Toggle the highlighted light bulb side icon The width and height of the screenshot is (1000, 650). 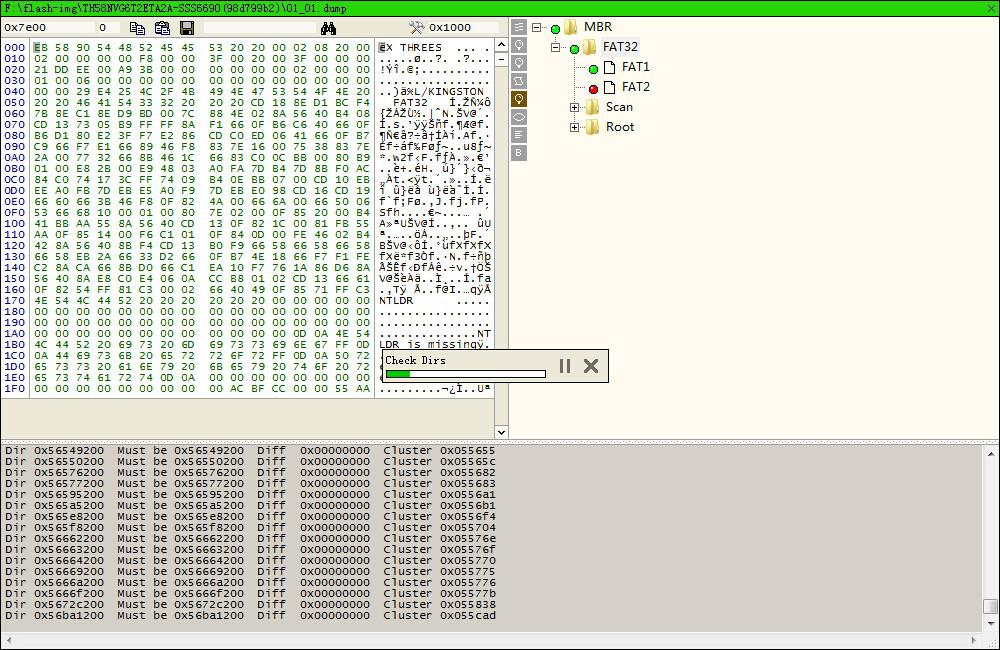coord(519,98)
